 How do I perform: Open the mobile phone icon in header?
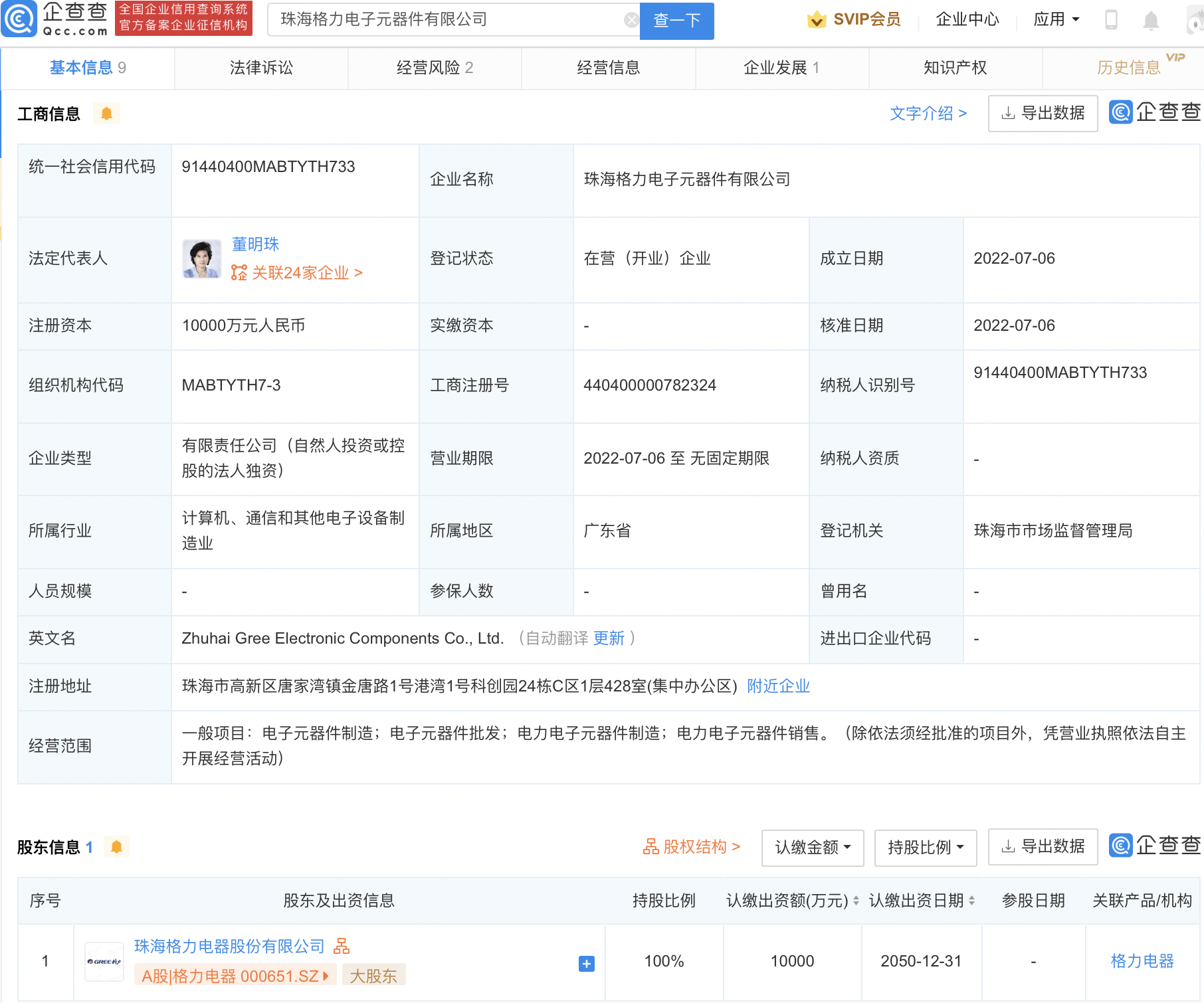pyautogui.click(x=1111, y=20)
